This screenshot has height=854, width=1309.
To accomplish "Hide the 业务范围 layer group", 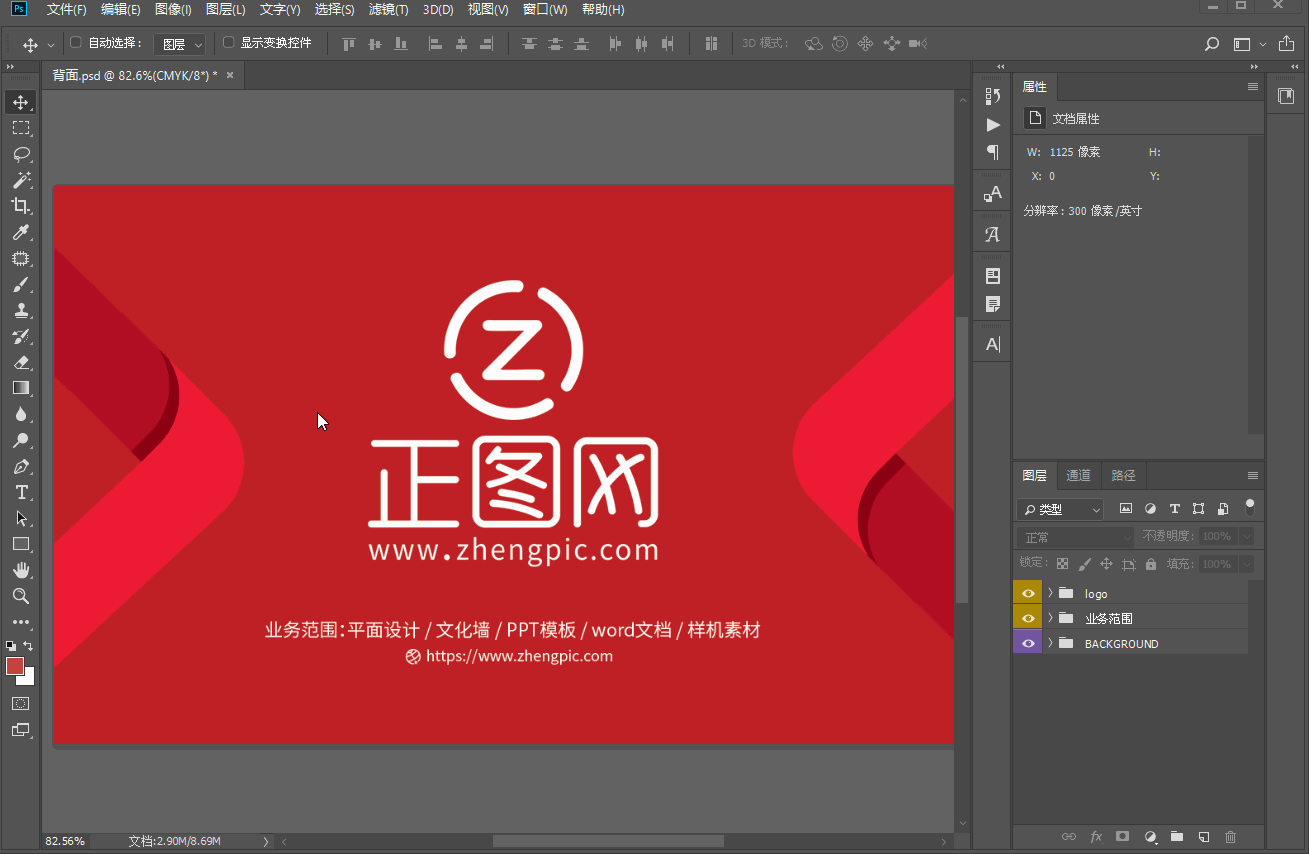I will coord(1028,618).
